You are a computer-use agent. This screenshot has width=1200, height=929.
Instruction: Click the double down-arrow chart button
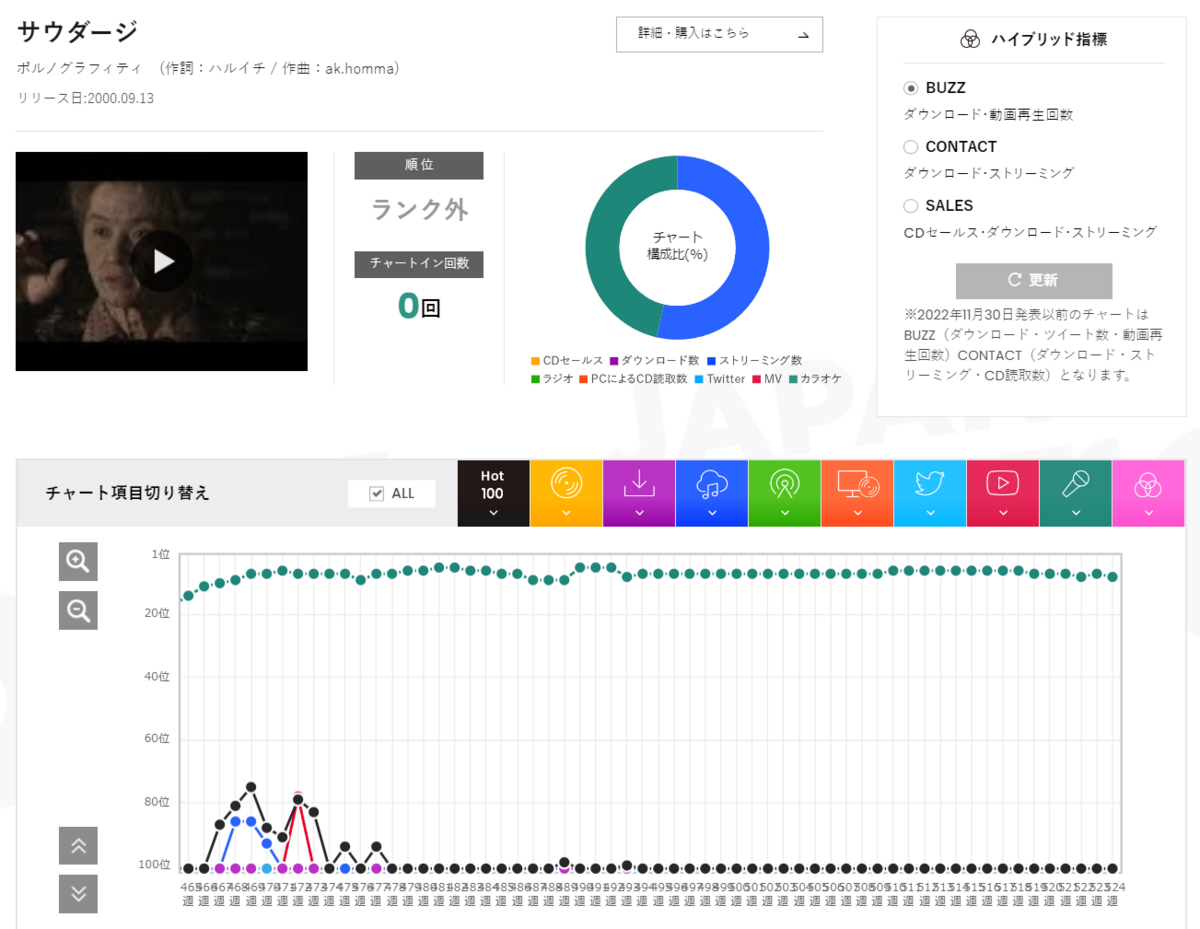(x=78, y=894)
